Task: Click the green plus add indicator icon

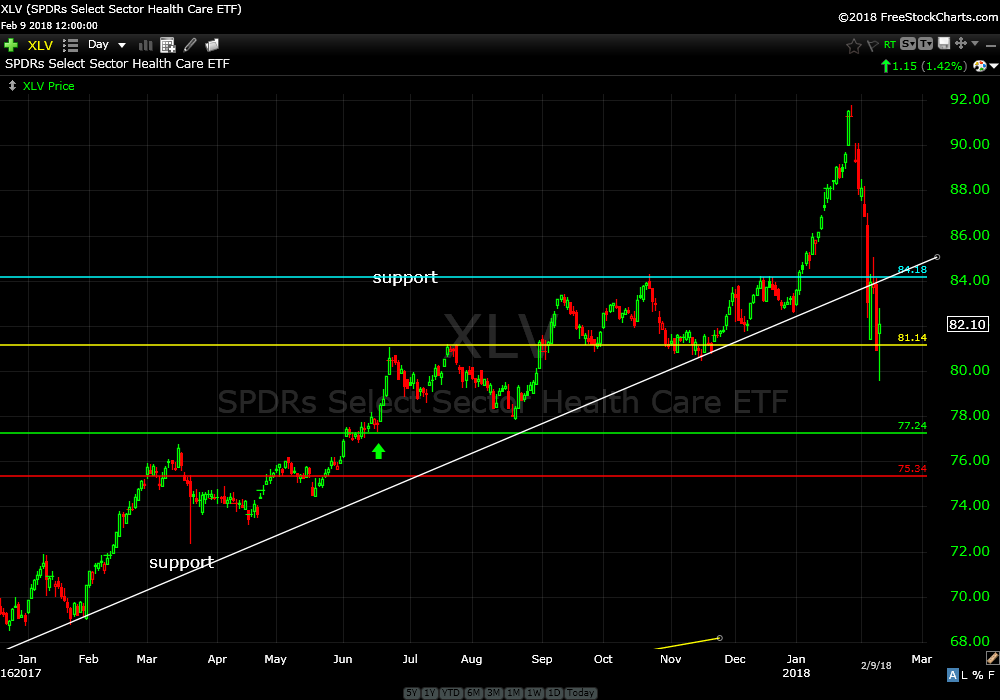Action: click(11, 45)
